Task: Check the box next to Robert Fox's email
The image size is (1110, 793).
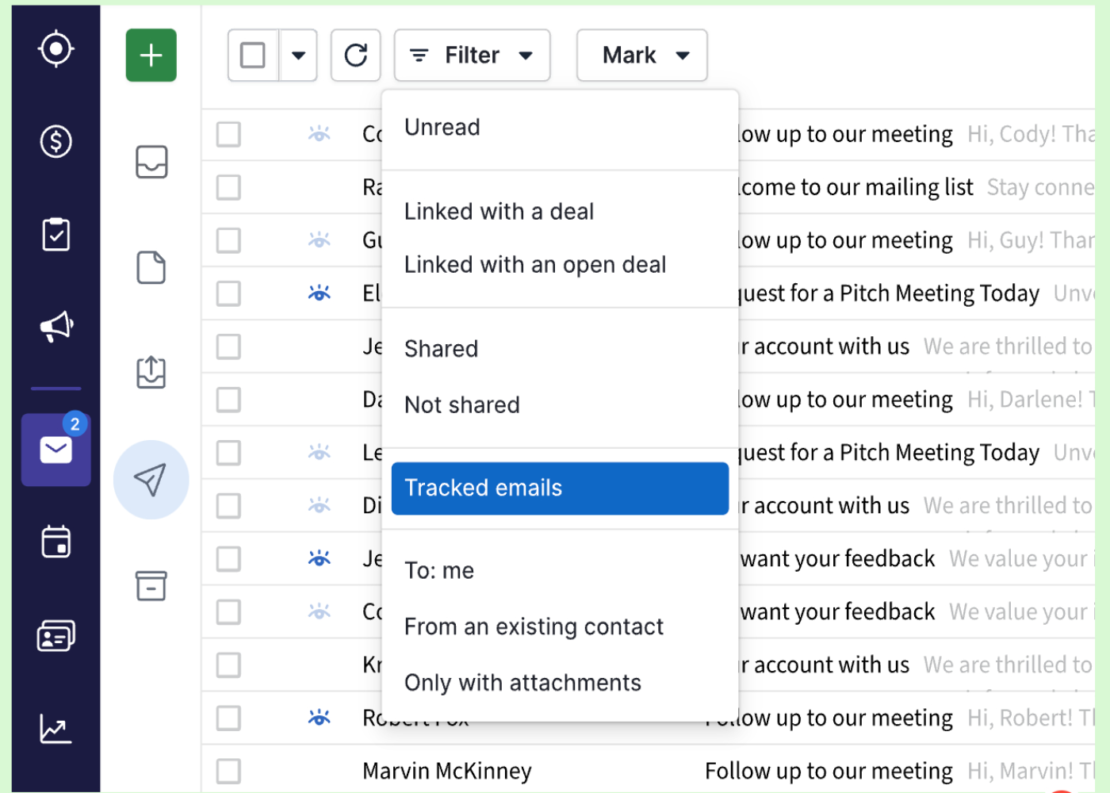Action: tap(228, 718)
